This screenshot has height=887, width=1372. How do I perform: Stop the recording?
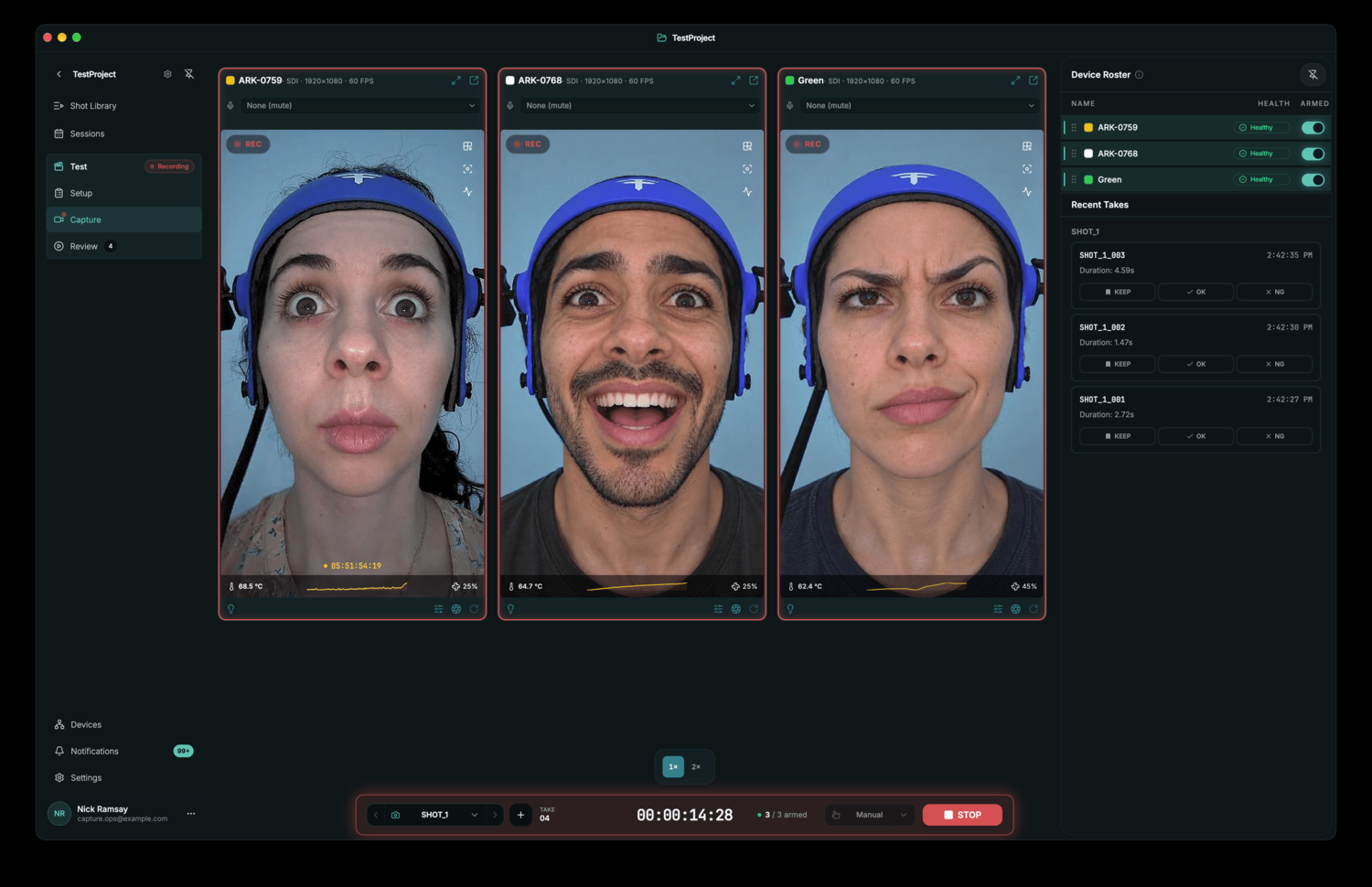[x=962, y=815]
